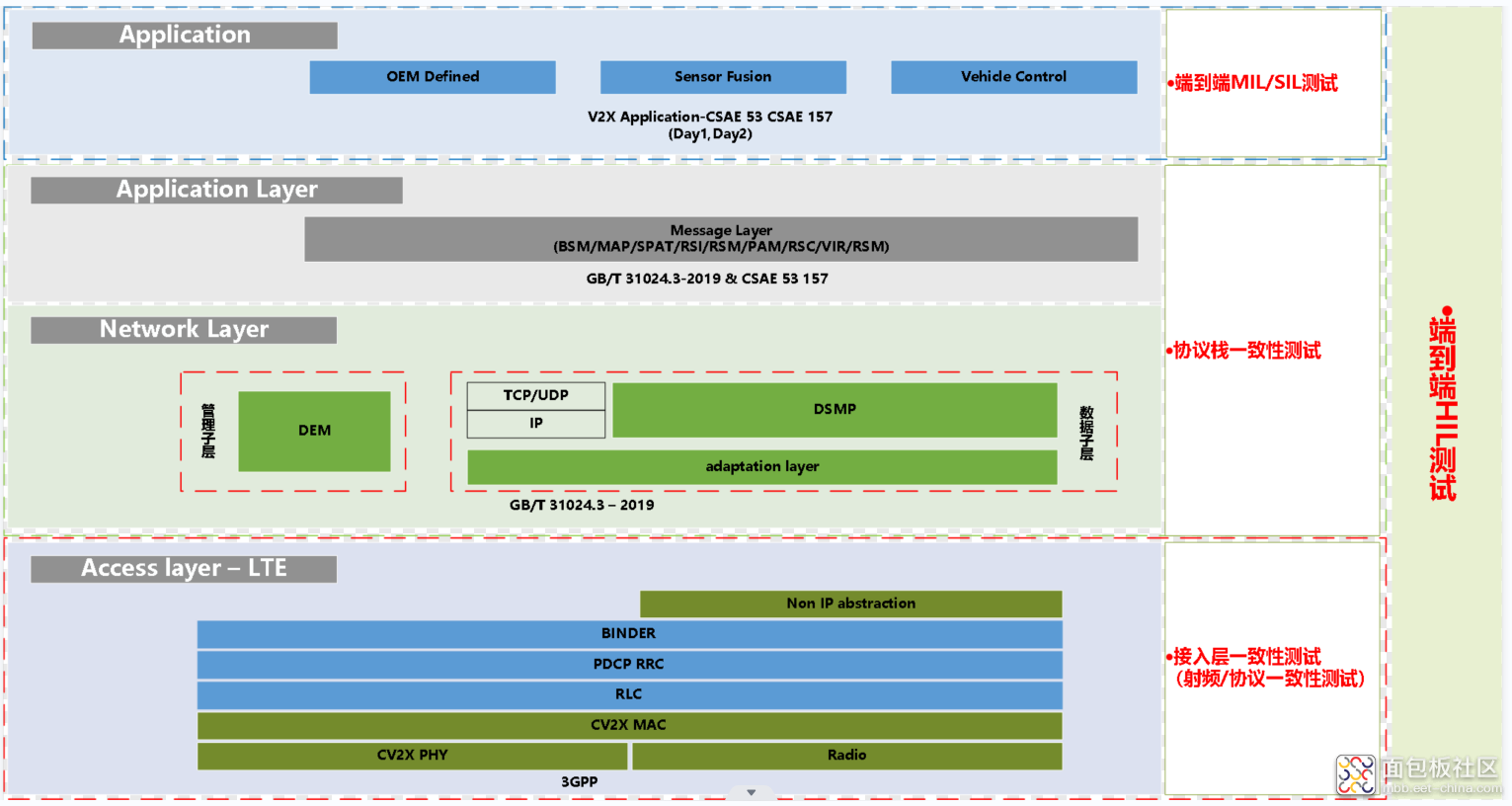Select the adaptation layer block

pyautogui.click(x=762, y=467)
